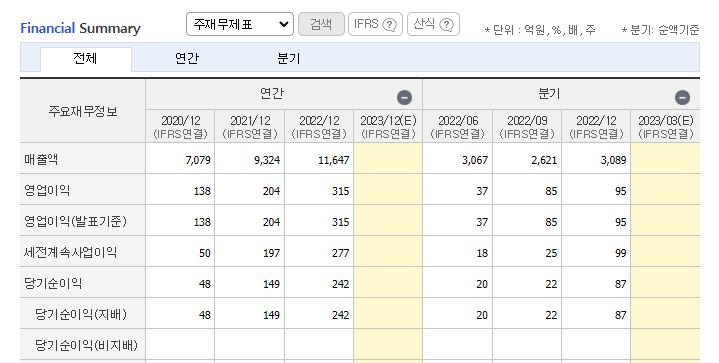Click 세전계속사업이익 value 50

(205, 253)
